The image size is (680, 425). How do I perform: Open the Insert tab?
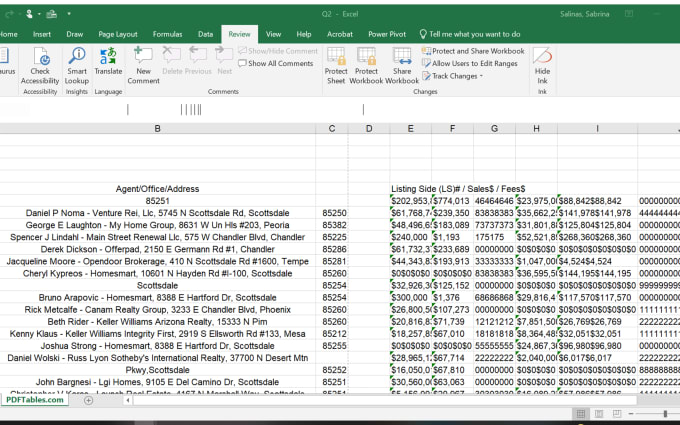(x=42, y=34)
